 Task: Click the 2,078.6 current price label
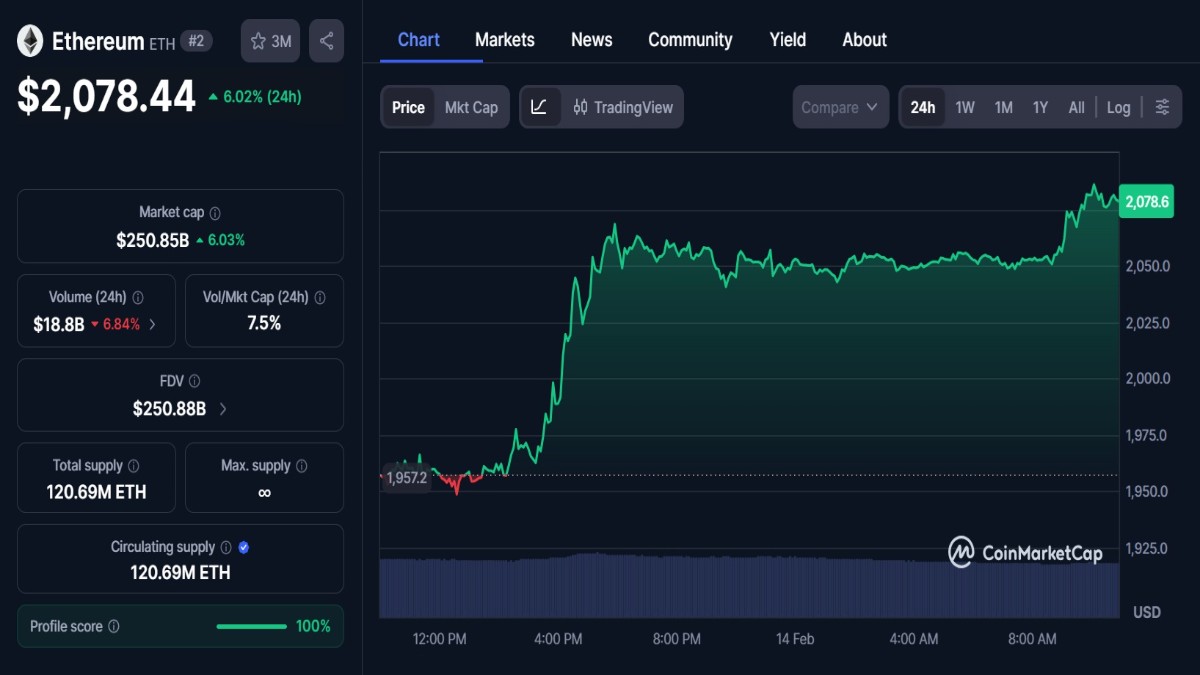[1146, 201]
